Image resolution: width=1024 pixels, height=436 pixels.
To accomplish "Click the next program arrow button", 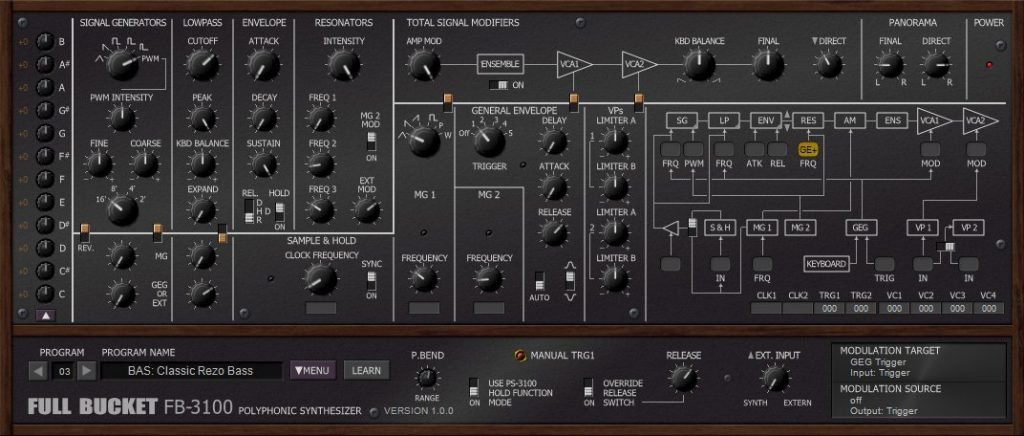I will (87, 371).
